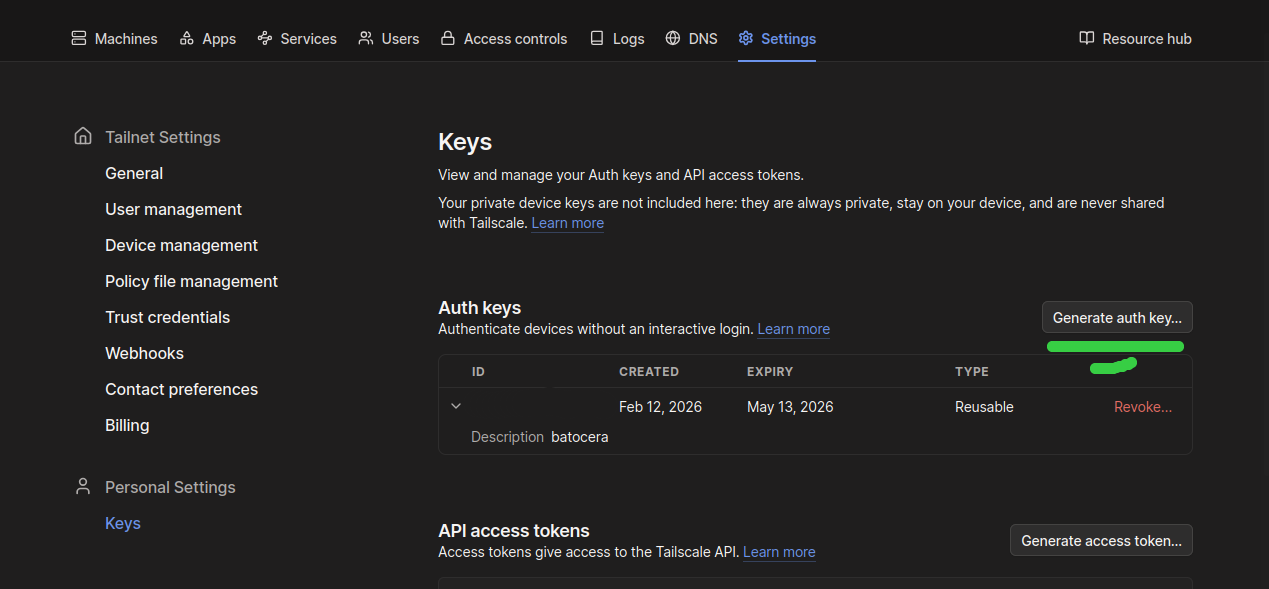Click the Generate access token button
This screenshot has height=589, width=1269.
click(x=1101, y=540)
